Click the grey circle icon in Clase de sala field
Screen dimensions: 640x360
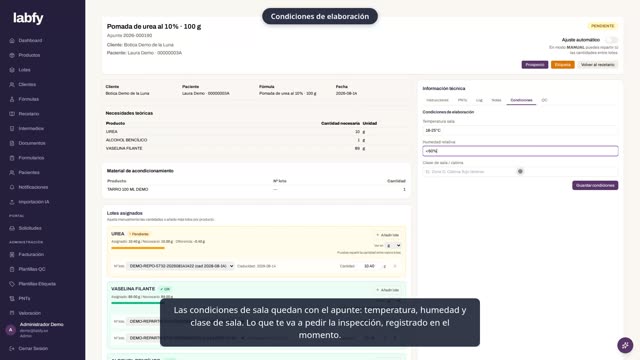[520, 172]
